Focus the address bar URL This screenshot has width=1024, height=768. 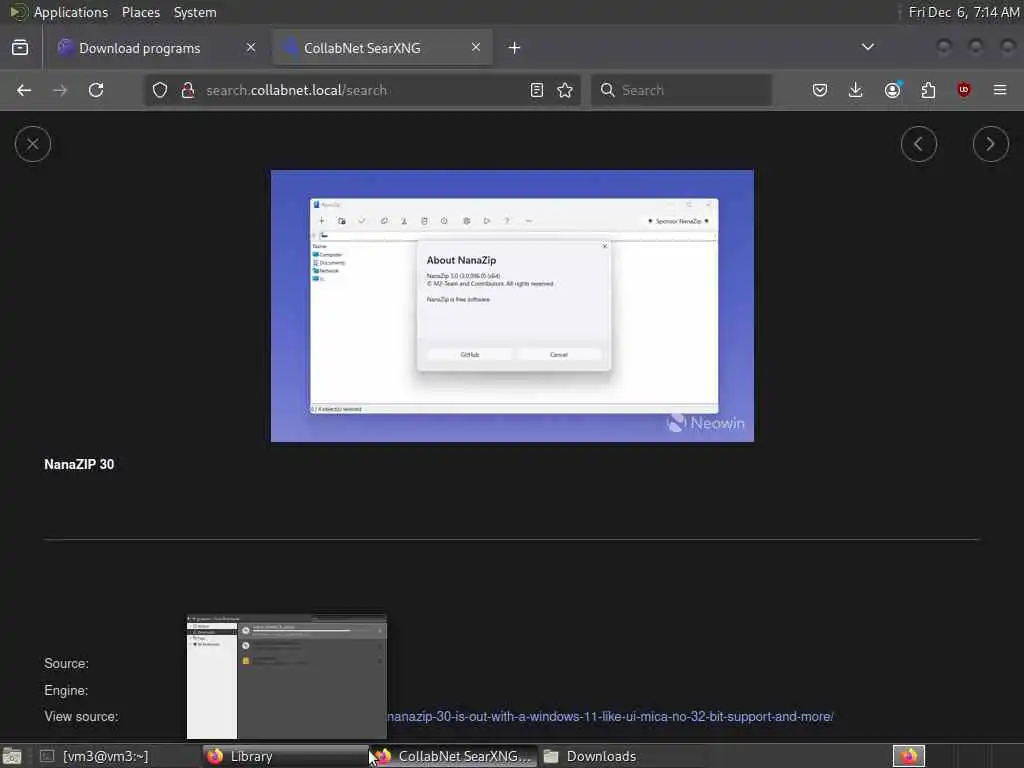pyautogui.click(x=296, y=90)
